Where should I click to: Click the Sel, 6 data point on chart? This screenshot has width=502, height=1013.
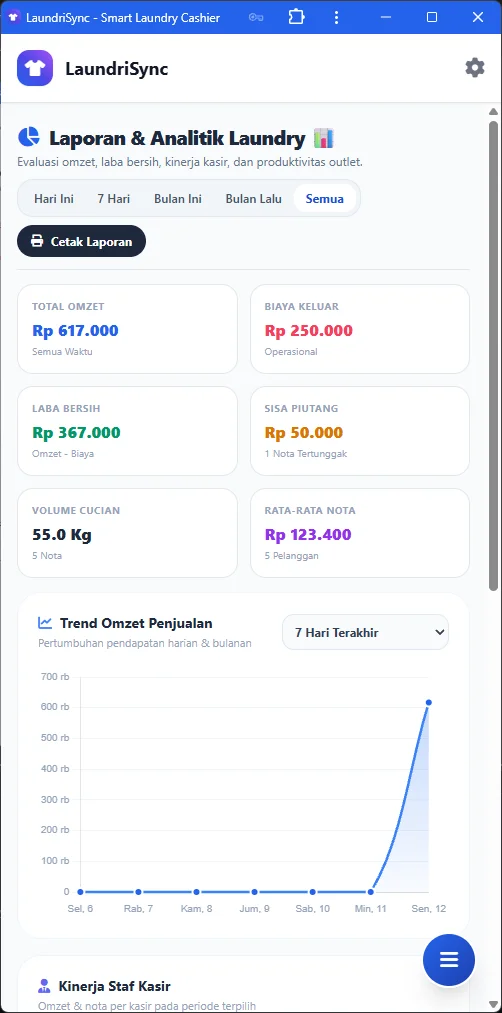[81, 892]
